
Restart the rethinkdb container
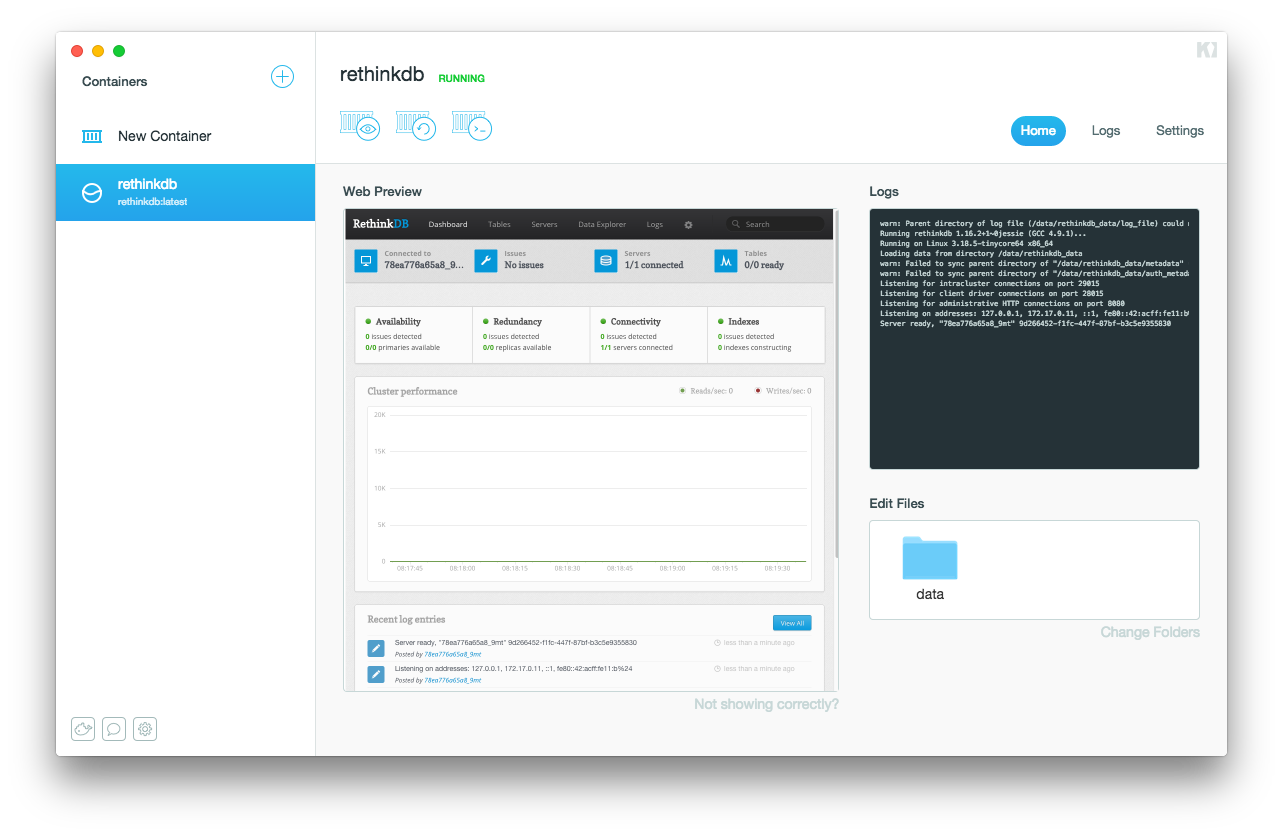(416, 126)
